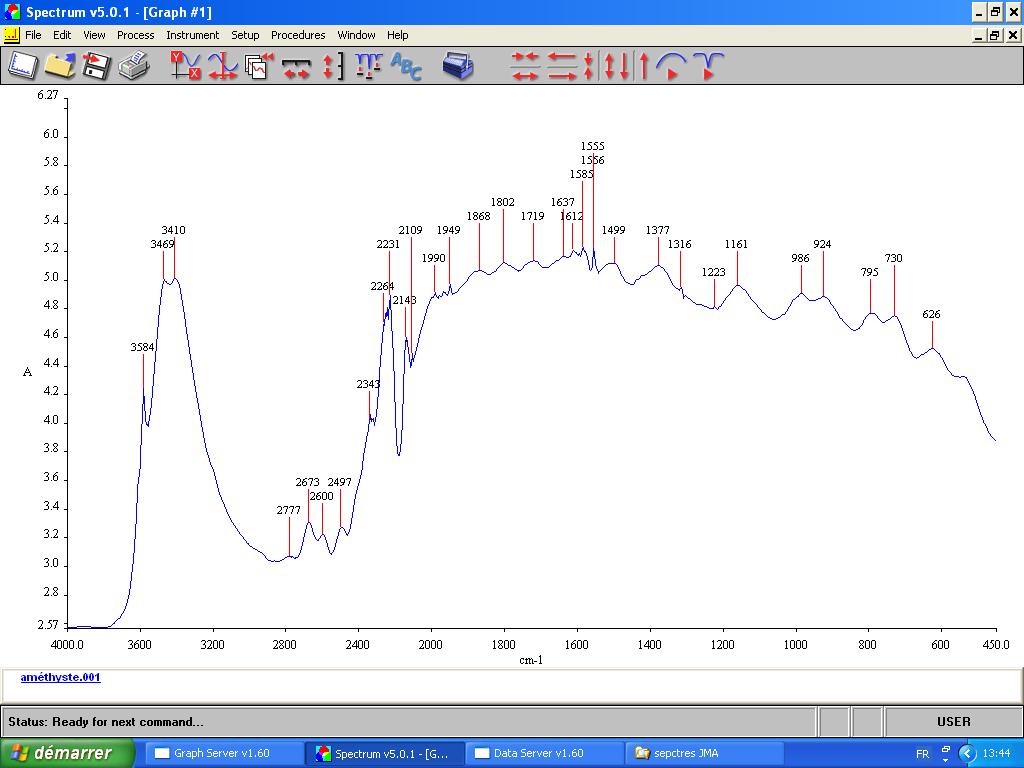
Task: Click the overlay spectra windows icon
Action: pos(259,67)
